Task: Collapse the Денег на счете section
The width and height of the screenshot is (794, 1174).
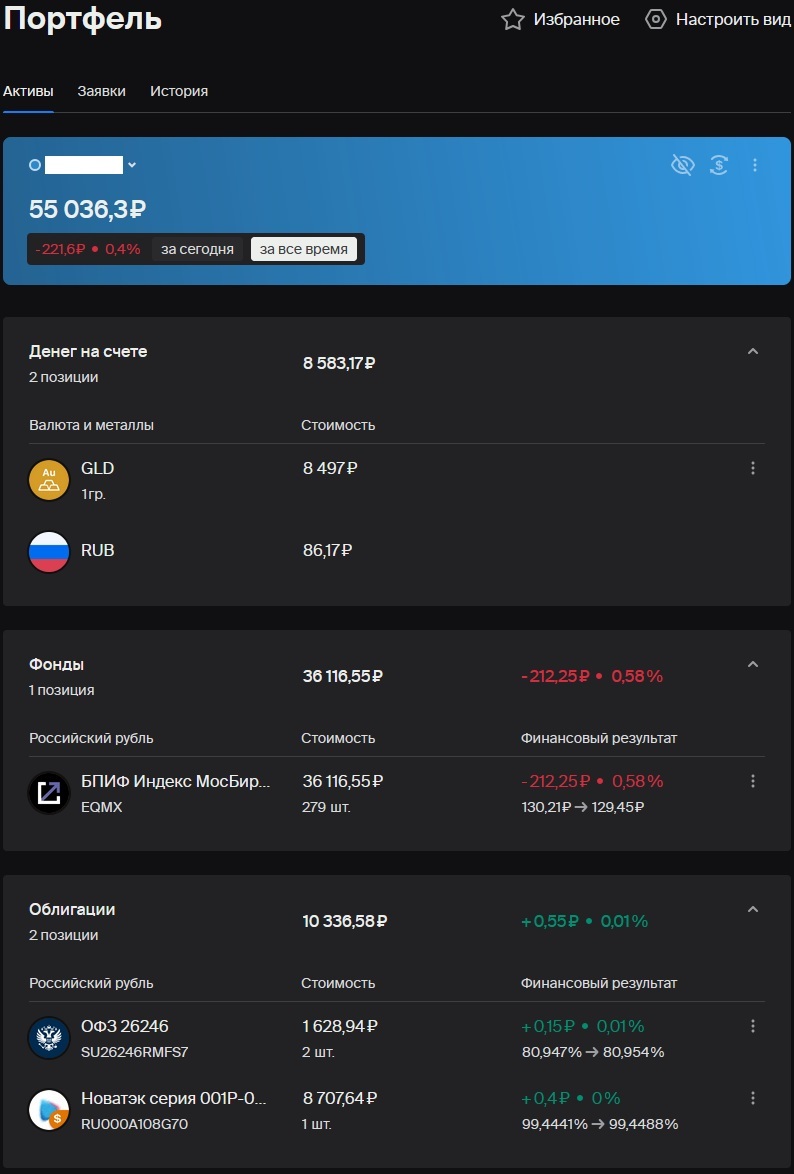Action: tap(753, 352)
